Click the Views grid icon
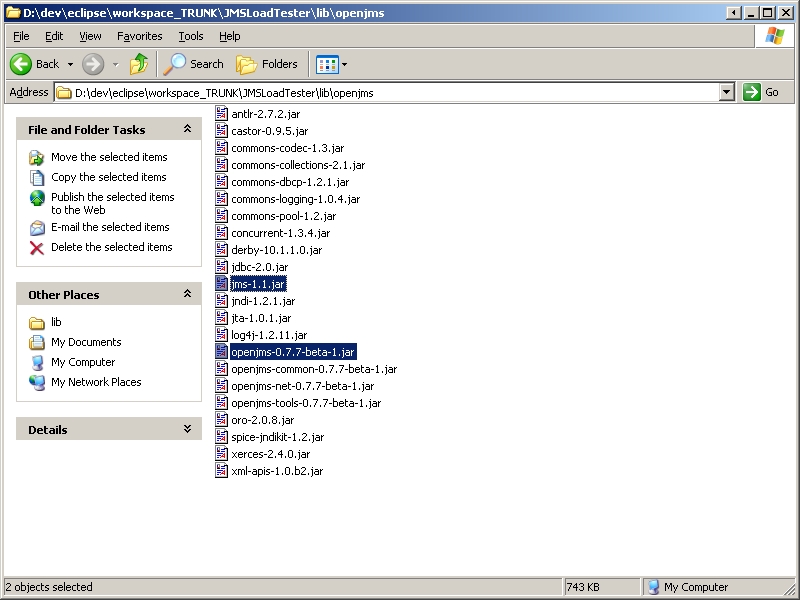This screenshot has height=600, width=800. (x=327, y=64)
